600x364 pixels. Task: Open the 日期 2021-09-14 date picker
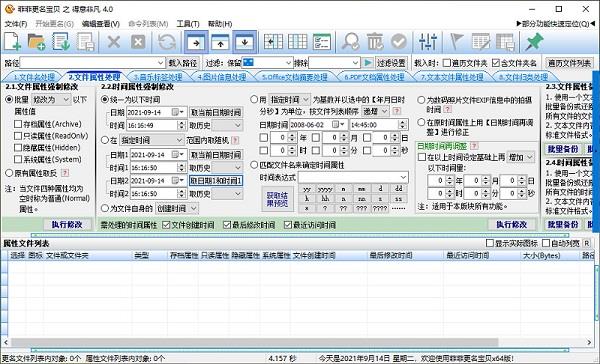[x=178, y=113]
